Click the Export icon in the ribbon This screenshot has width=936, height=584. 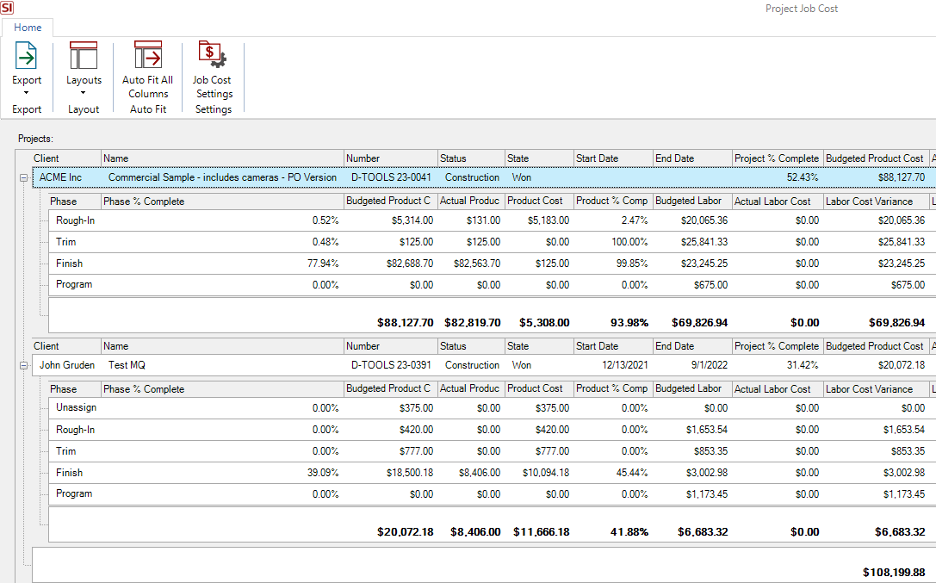click(26, 56)
